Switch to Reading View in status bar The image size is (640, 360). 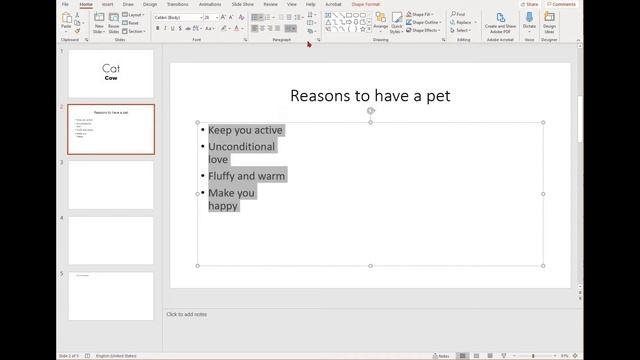click(x=490, y=356)
